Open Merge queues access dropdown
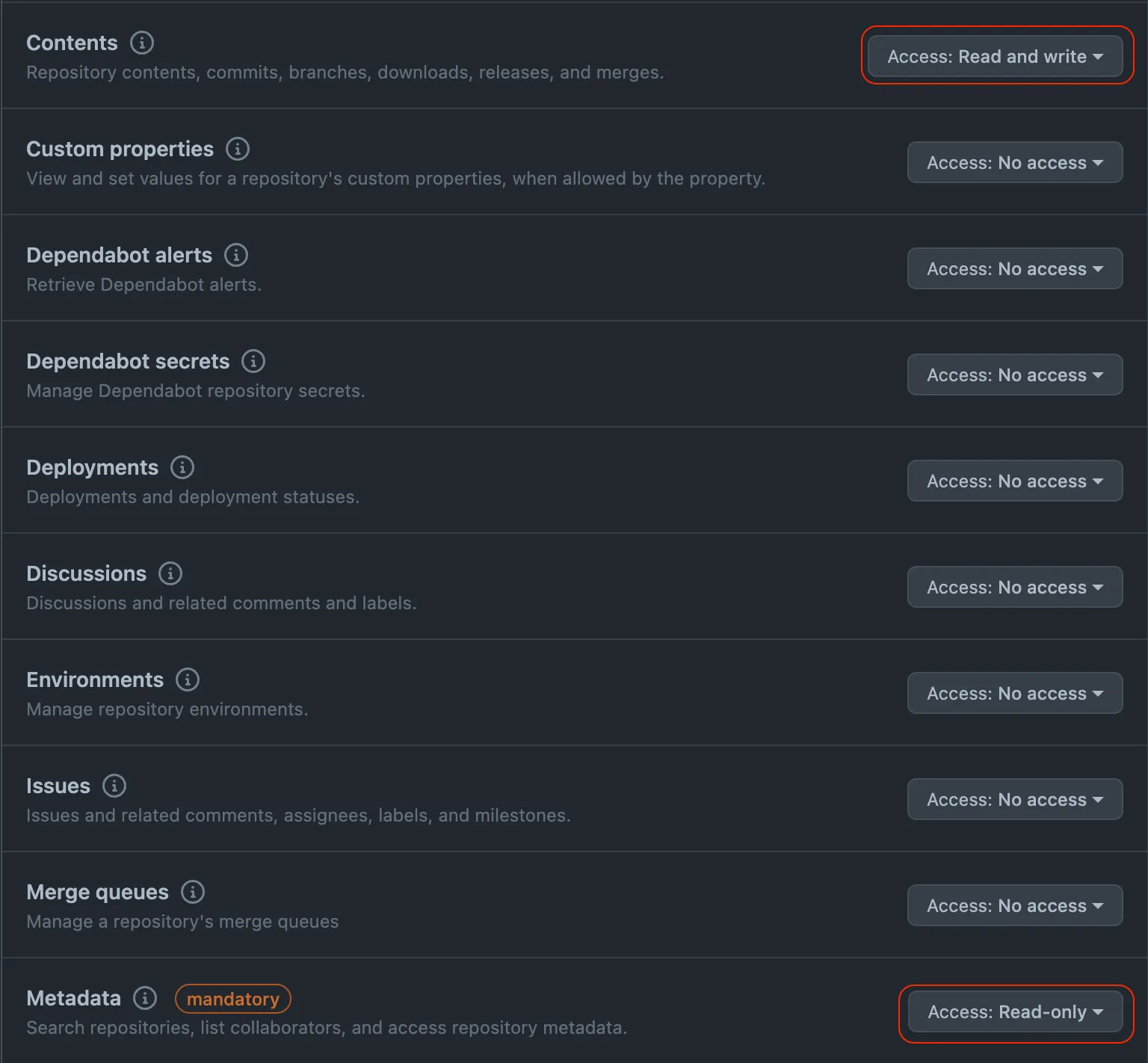The width and height of the screenshot is (1148, 1063). [x=1015, y=905]
